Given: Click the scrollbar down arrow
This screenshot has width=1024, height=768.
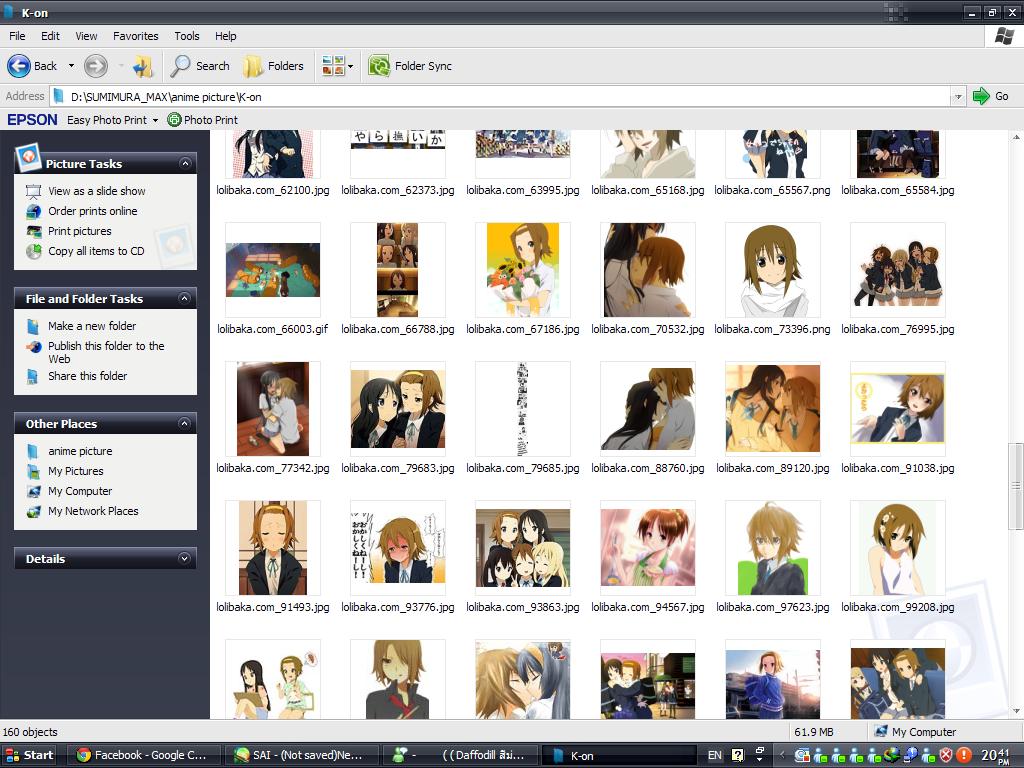Looking at the screenshot, I should point(1016,711).
